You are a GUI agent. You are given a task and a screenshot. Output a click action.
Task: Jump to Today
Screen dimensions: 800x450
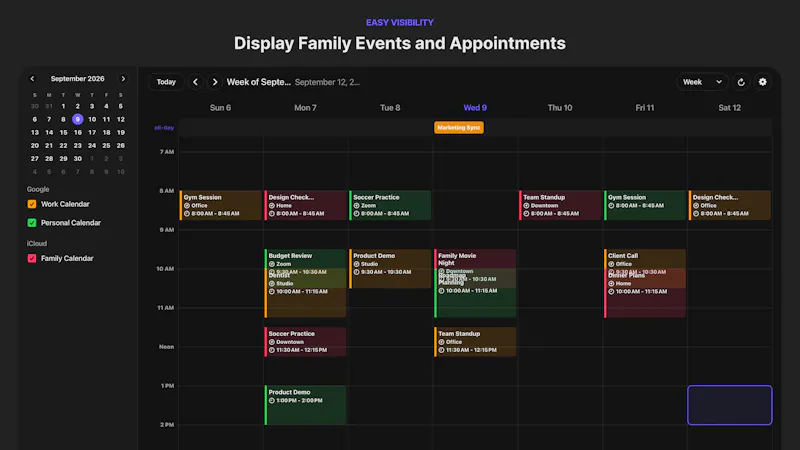(166, 82)
